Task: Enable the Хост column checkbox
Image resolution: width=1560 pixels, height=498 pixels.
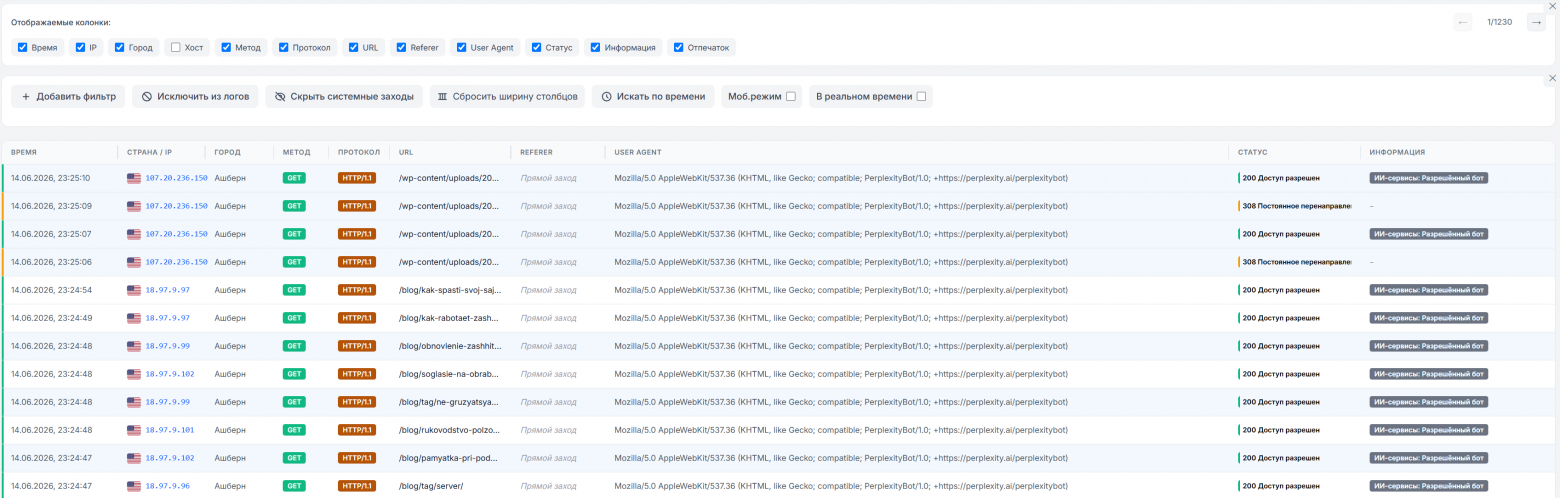Action: tap(176, 47)
